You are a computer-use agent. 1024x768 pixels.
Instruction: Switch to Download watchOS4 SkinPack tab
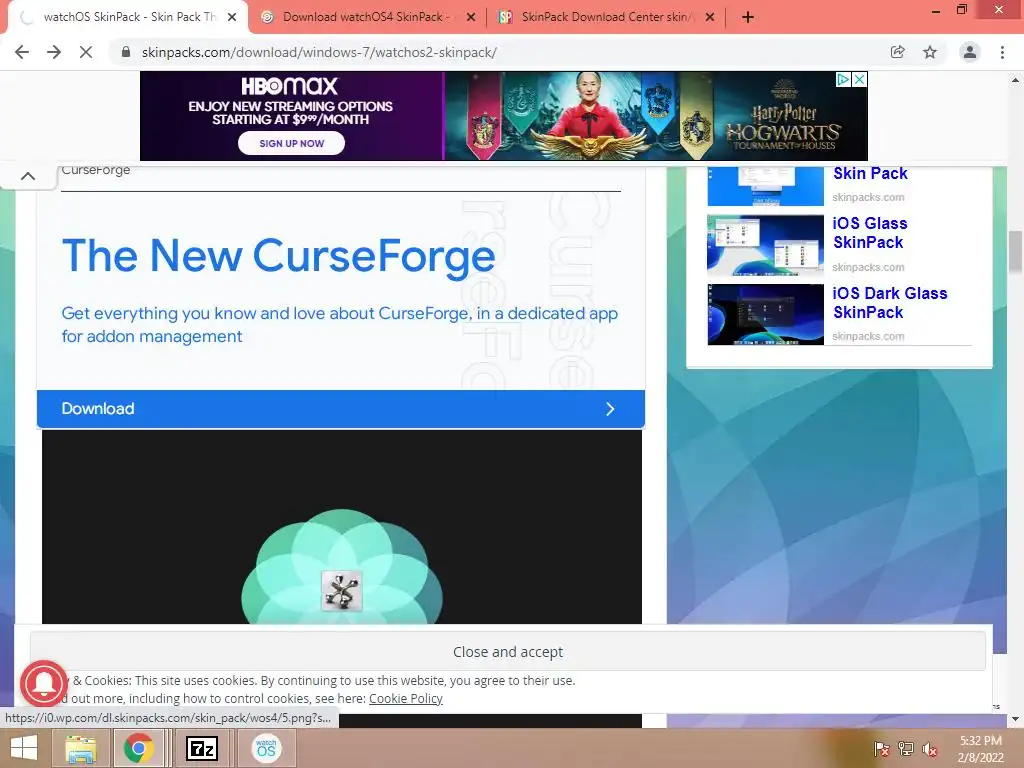point(366,17)
